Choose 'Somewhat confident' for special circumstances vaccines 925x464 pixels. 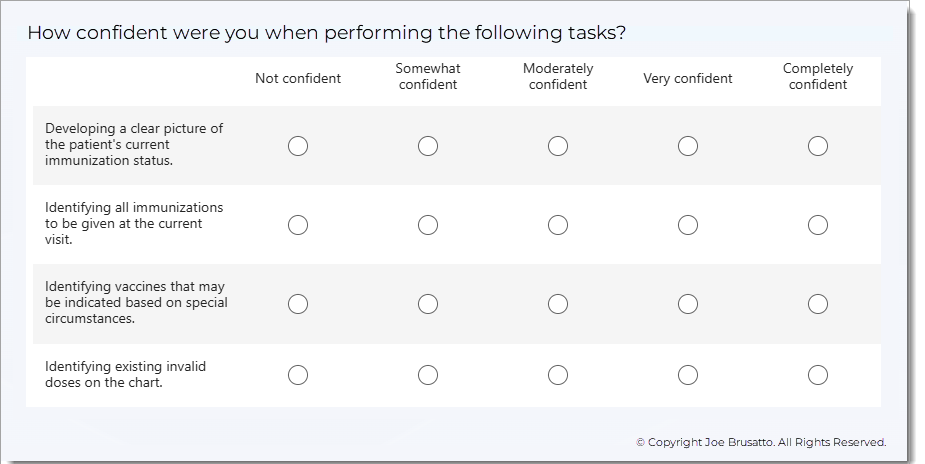point(428,303)
